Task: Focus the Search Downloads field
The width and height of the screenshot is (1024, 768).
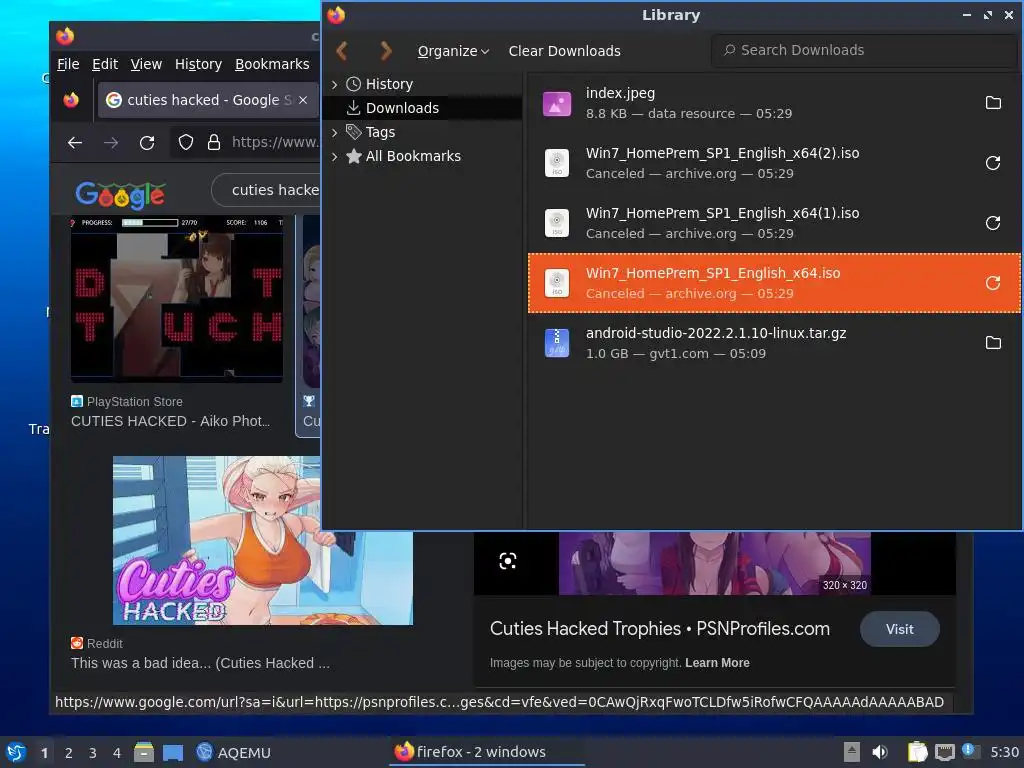Action: click(864, 50)
